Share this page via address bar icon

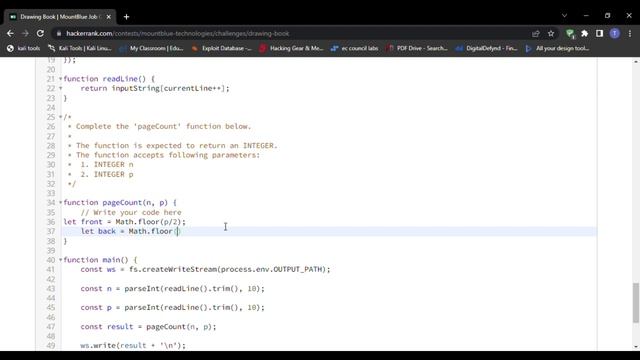(536, 33)
